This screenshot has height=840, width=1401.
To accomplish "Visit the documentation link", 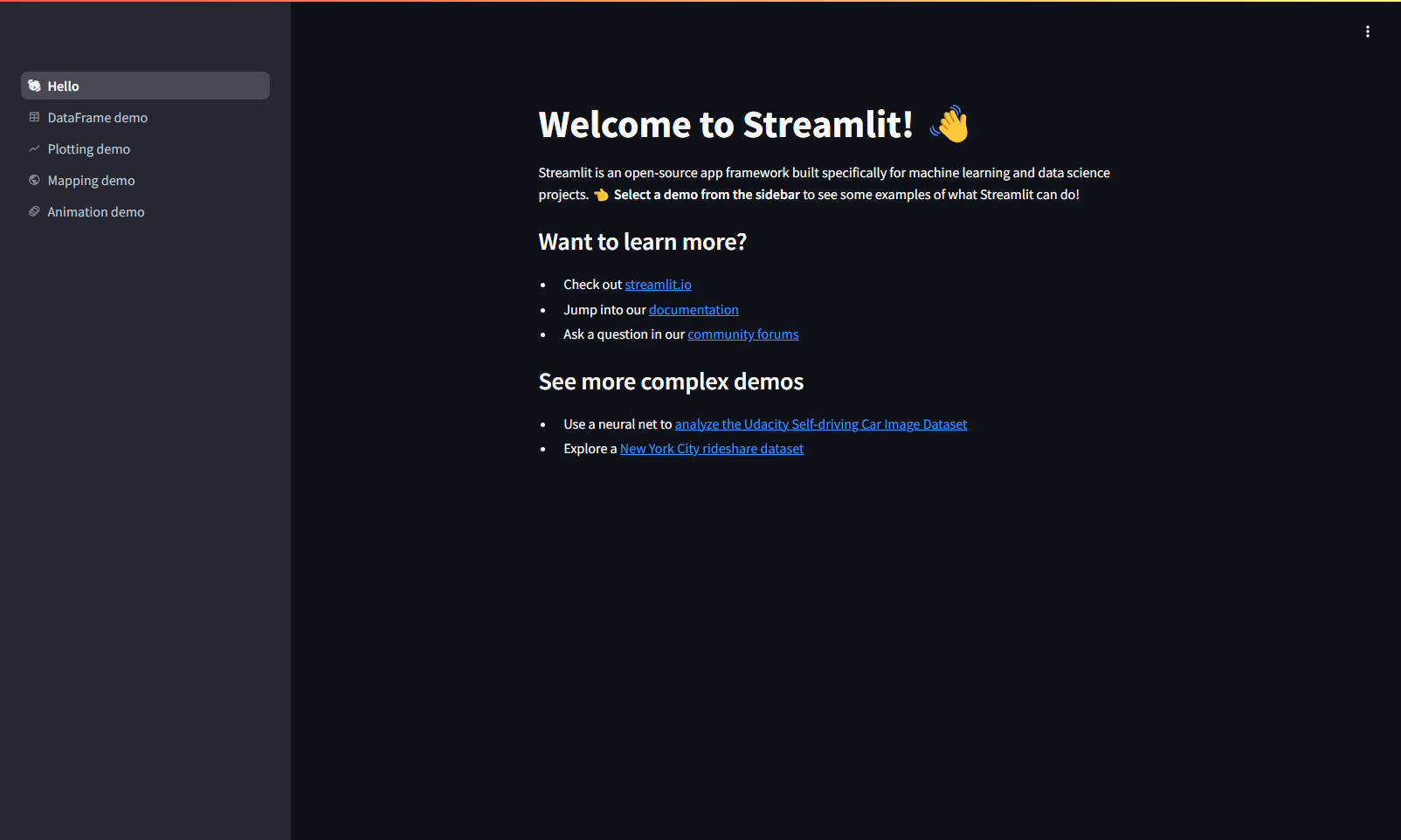I will point(694,309).
